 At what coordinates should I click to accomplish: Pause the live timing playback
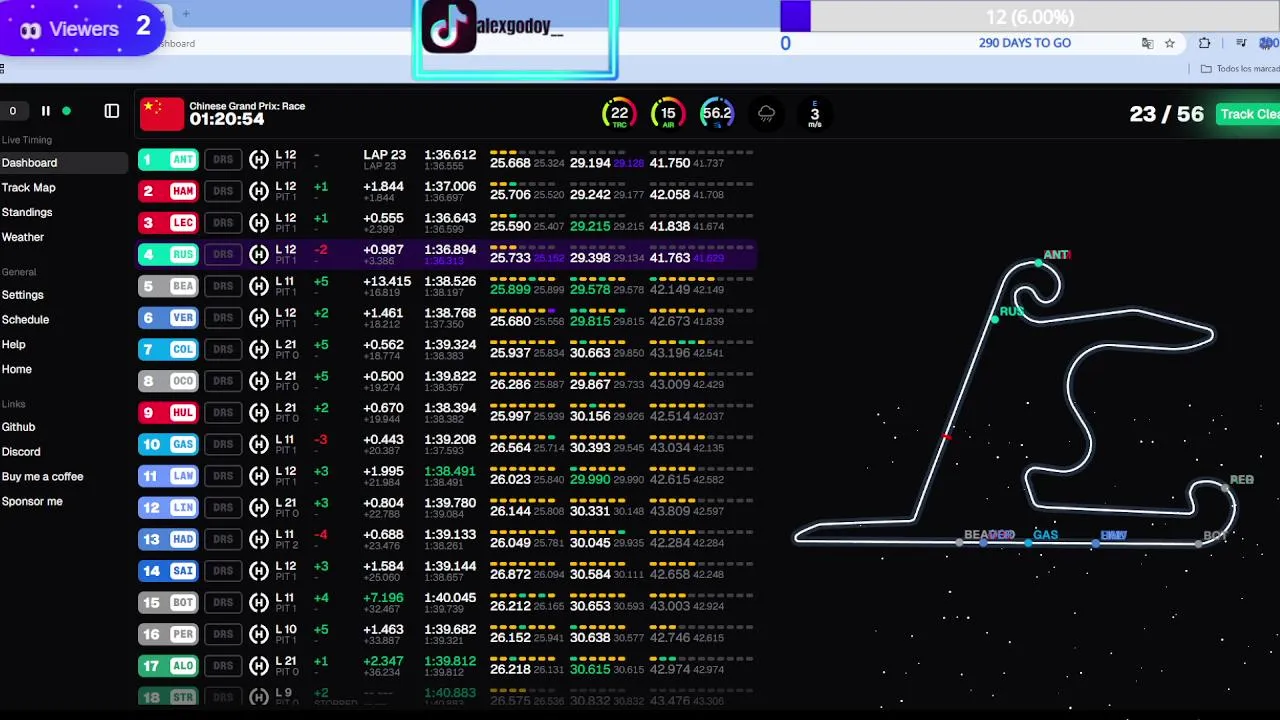45,111
